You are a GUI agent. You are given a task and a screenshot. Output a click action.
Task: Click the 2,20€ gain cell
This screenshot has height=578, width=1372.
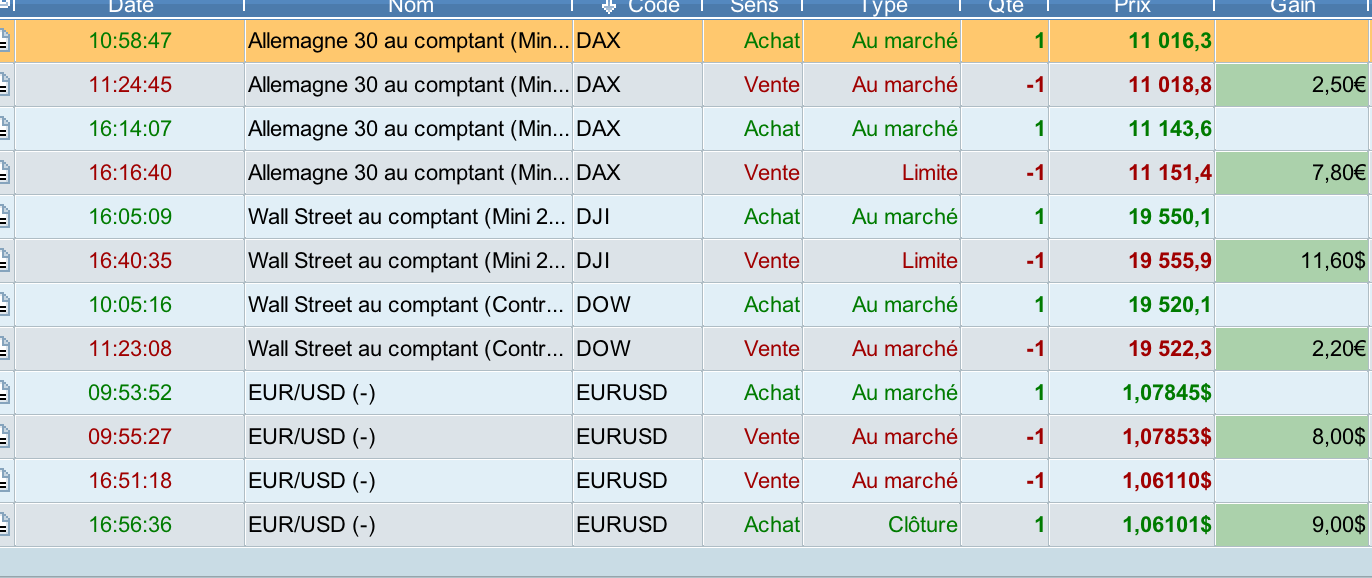coord(1293,349)
